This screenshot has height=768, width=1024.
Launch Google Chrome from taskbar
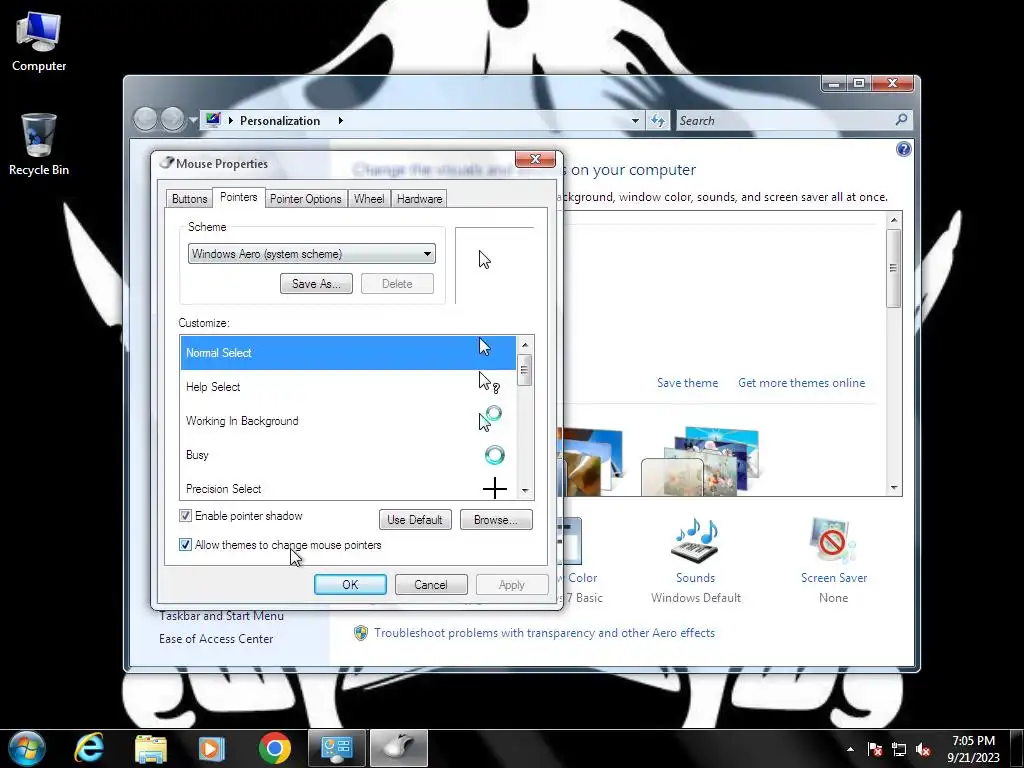click(274, 748)
